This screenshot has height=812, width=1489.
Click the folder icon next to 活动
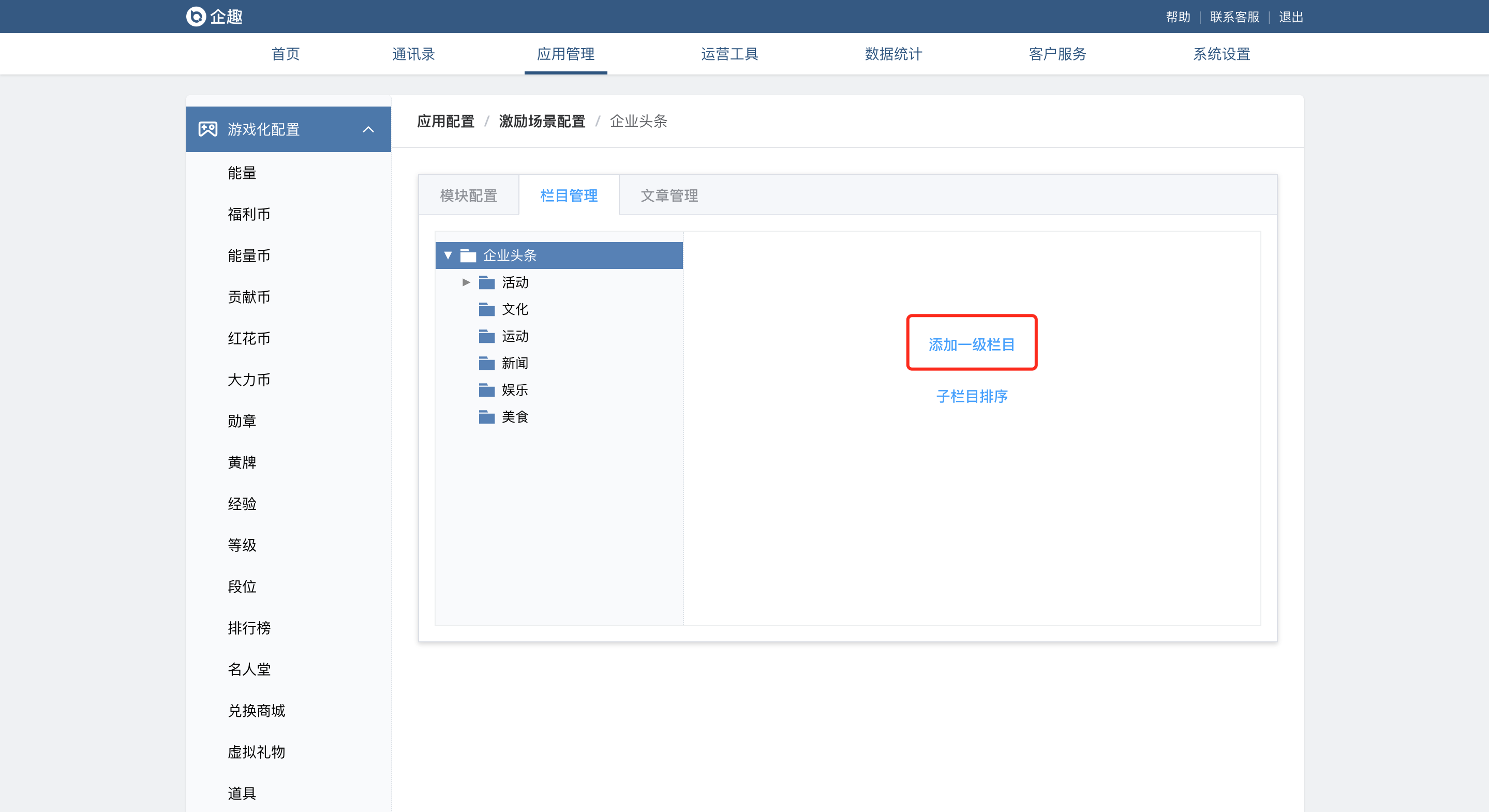487,282
